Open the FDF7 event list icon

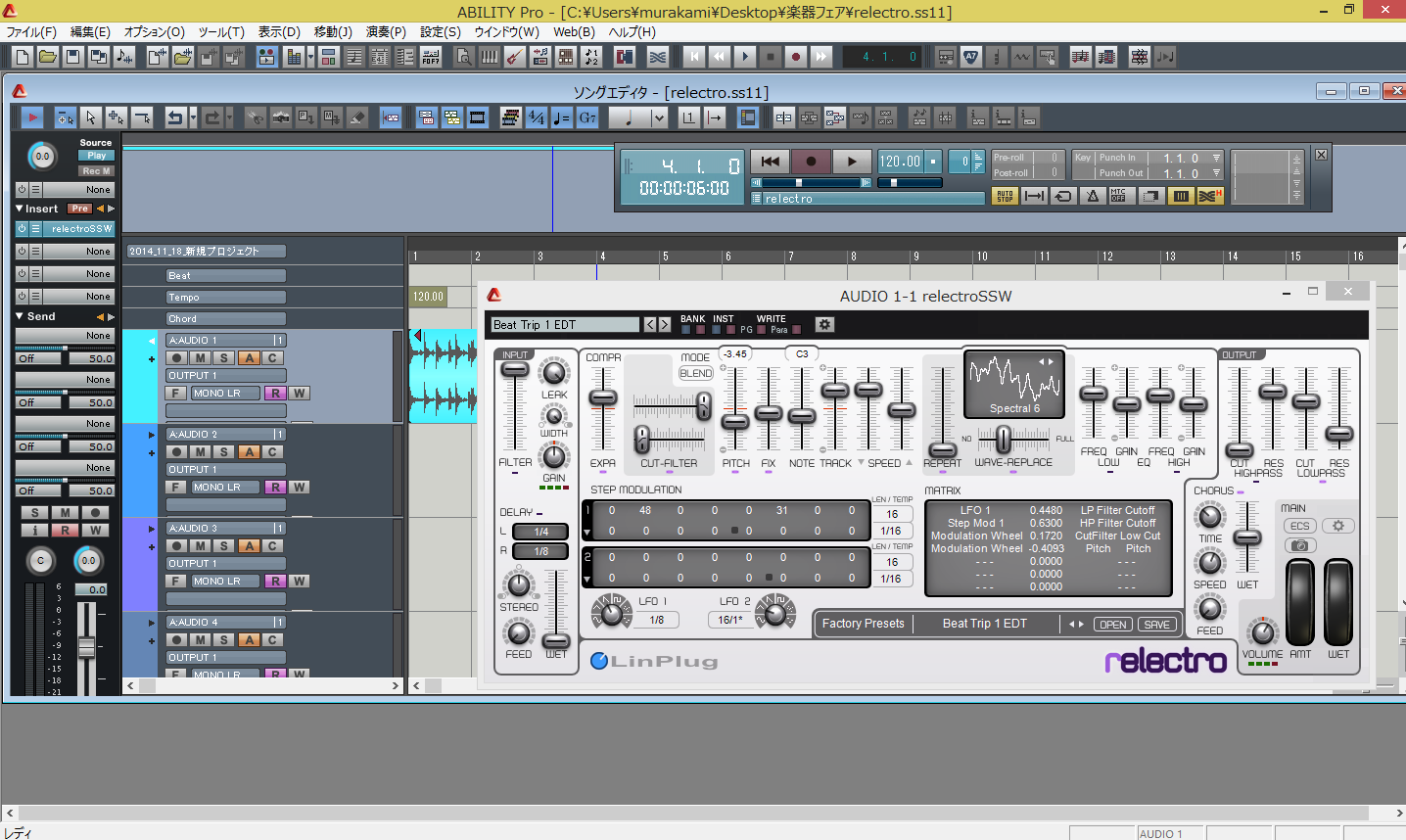click(431, 57)
